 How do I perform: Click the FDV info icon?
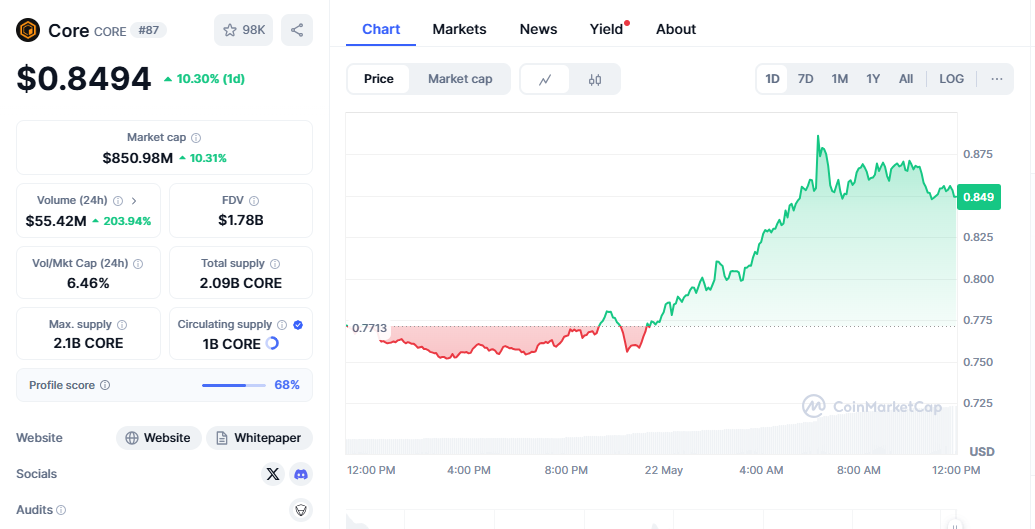click(x=254, y=201)
